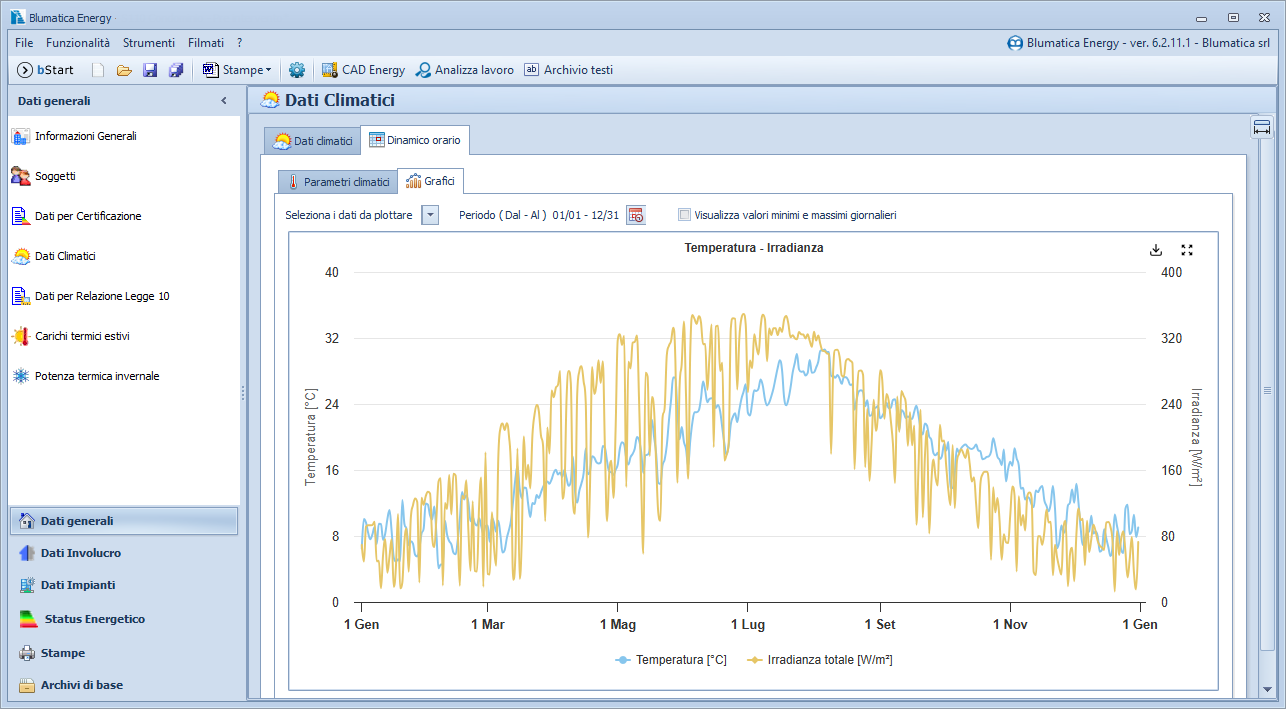
Task: Toggle the Irradianza totale legend series
Action: tap(820, 660)
